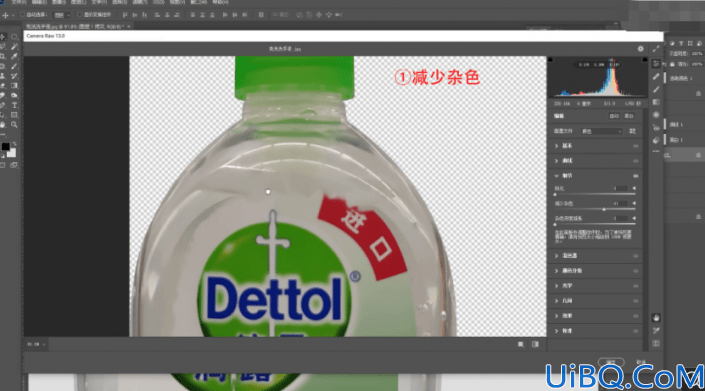Viewport: 705px width, 391px height.
Task: Select the Magic Wand tool
Action: point(14,46)
